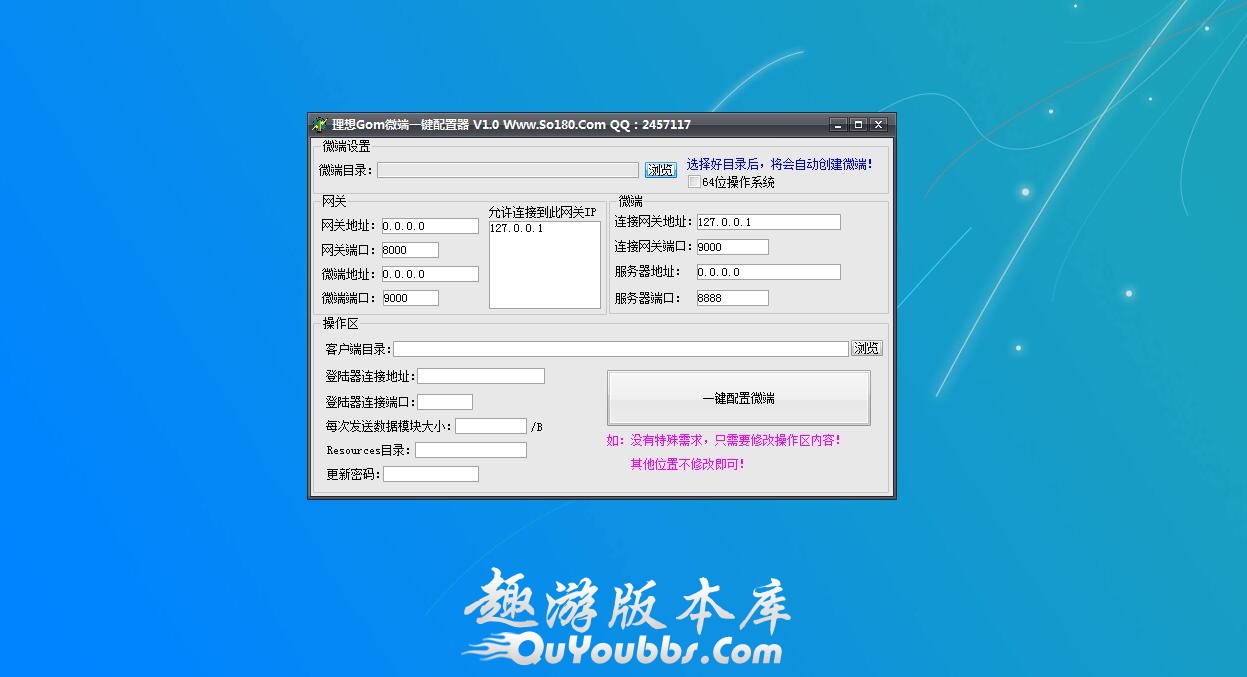Viewport: 1247px width, 677px height.
Task: Click the 微端目录 path field
Action: click(x=507, y=170)
